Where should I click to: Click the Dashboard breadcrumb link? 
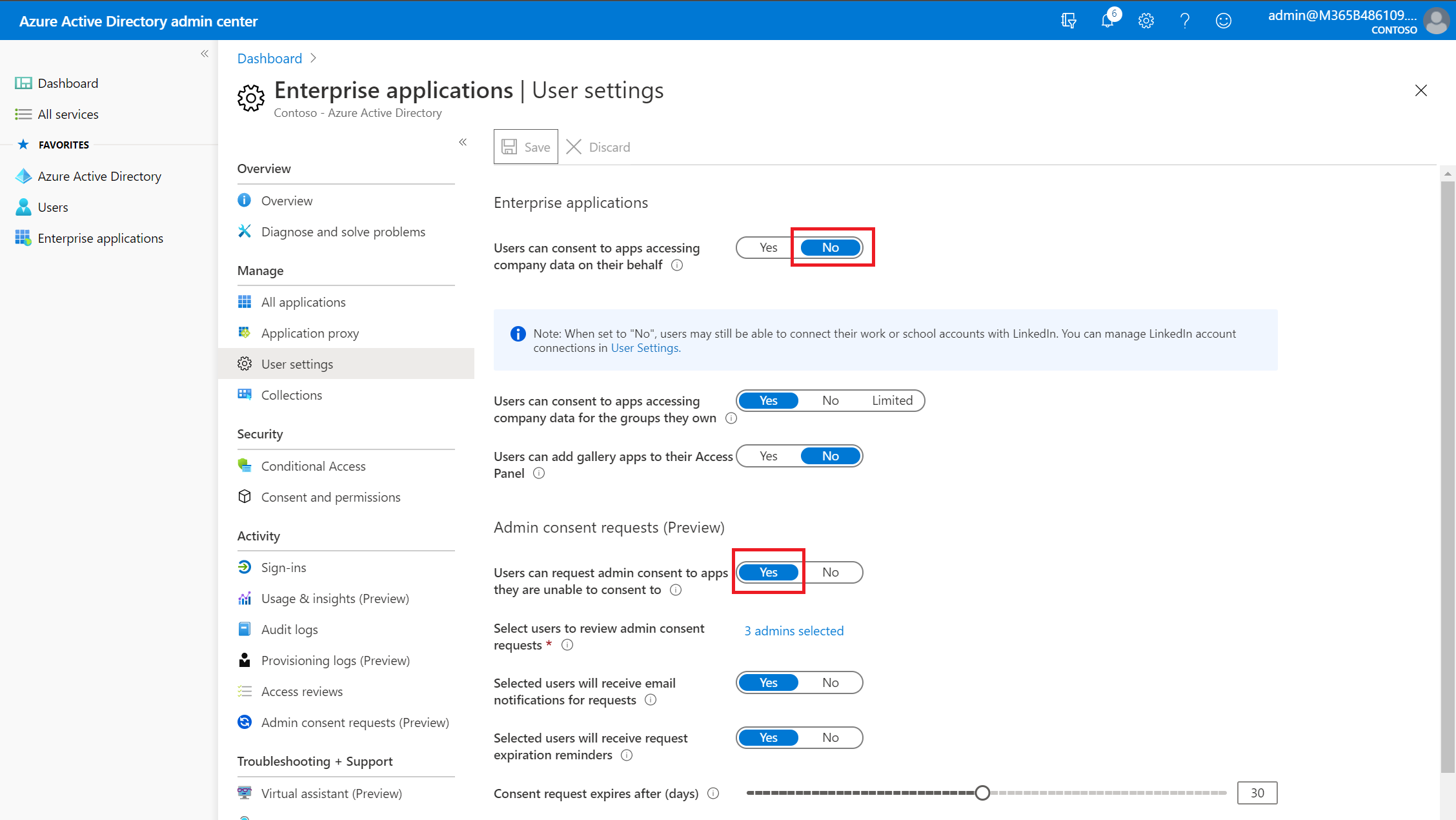tap(270, 58)
